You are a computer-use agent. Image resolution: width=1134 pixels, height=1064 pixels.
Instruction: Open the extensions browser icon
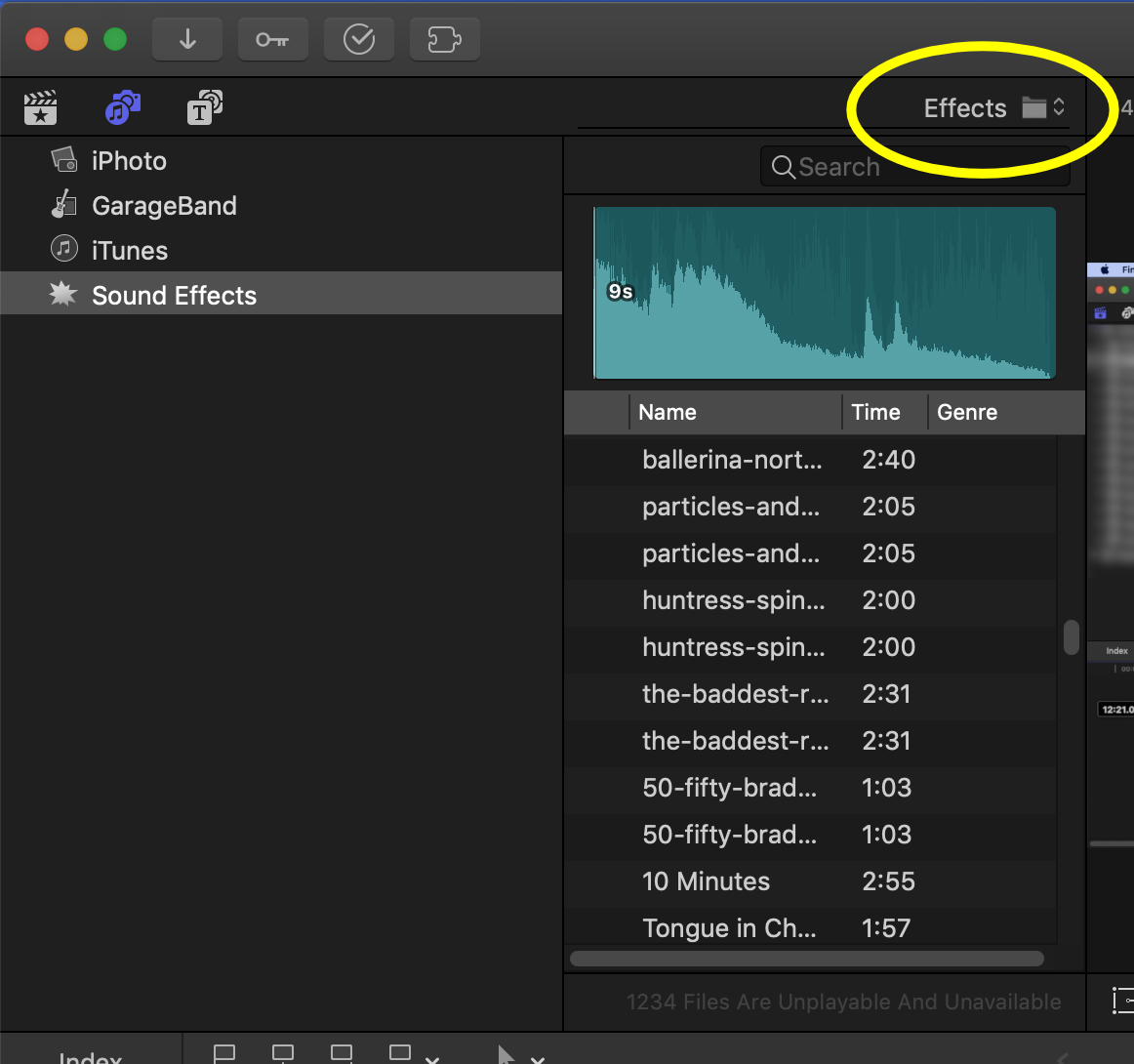(x=444, y=39)
